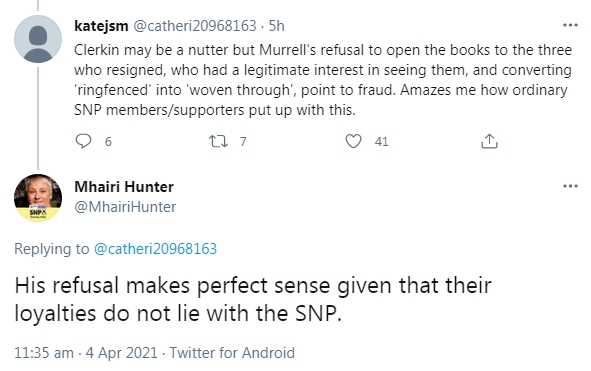Image resolution: width=591 pixels, height=371 pixels.
Task: Open katejsm display name profile link
Action: 101,26
